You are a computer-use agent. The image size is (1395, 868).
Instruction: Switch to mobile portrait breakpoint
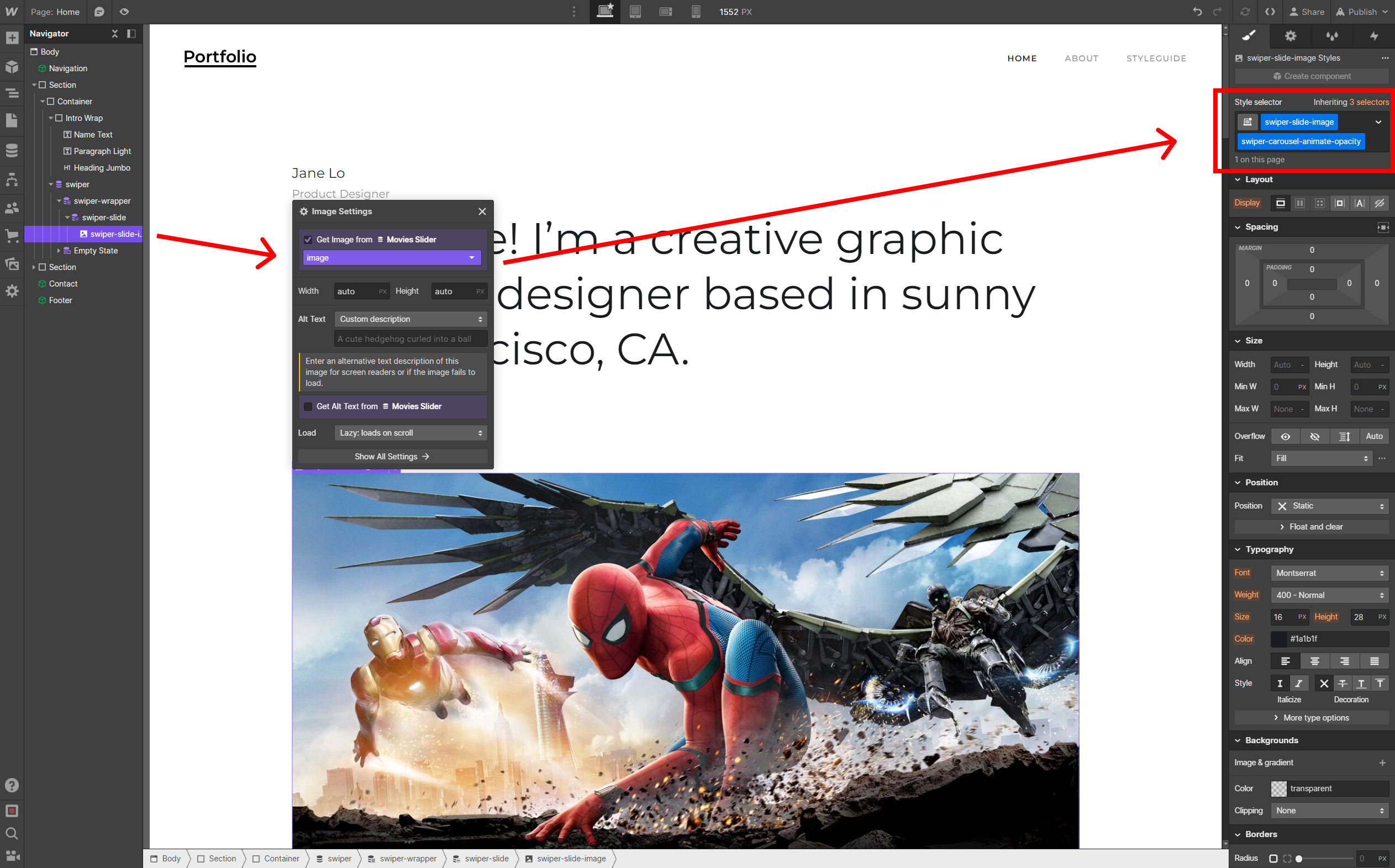click(x=696, y=12)
